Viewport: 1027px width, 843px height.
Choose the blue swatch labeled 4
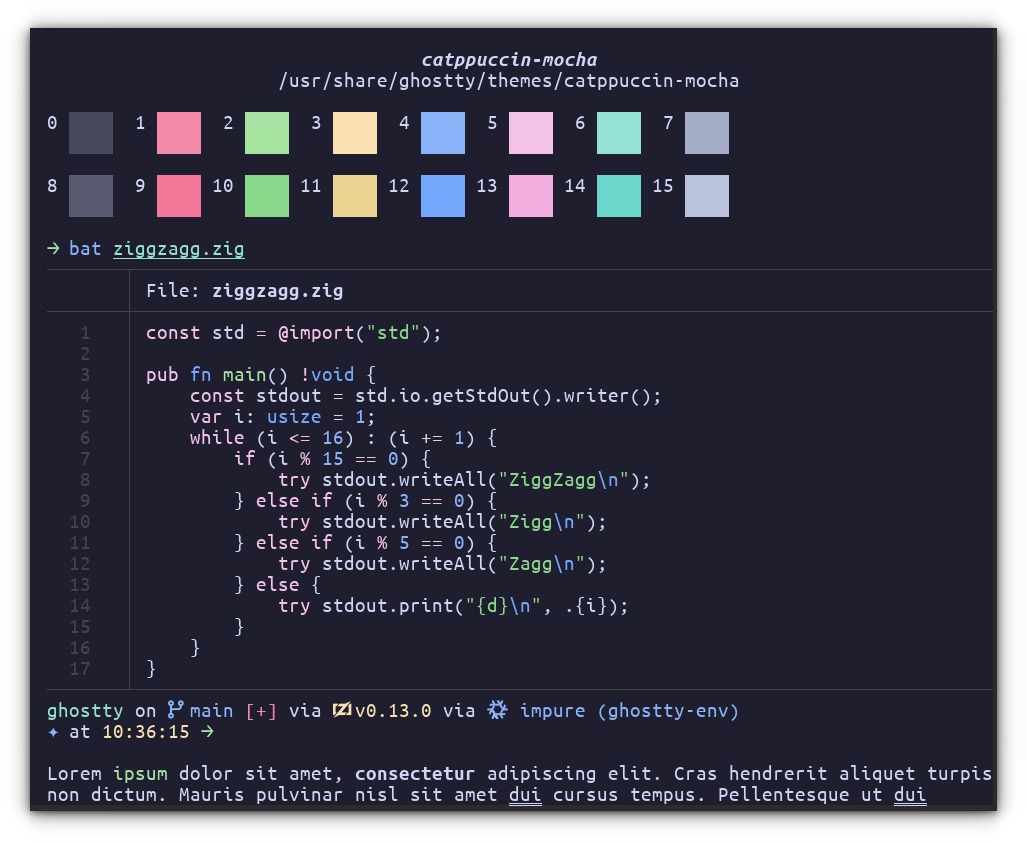tap(443, 133)
